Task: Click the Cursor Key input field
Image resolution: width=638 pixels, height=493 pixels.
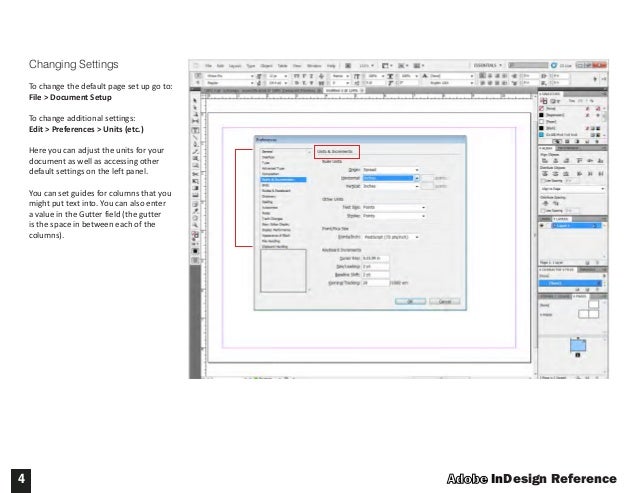Action: click(x=376, y=258)
